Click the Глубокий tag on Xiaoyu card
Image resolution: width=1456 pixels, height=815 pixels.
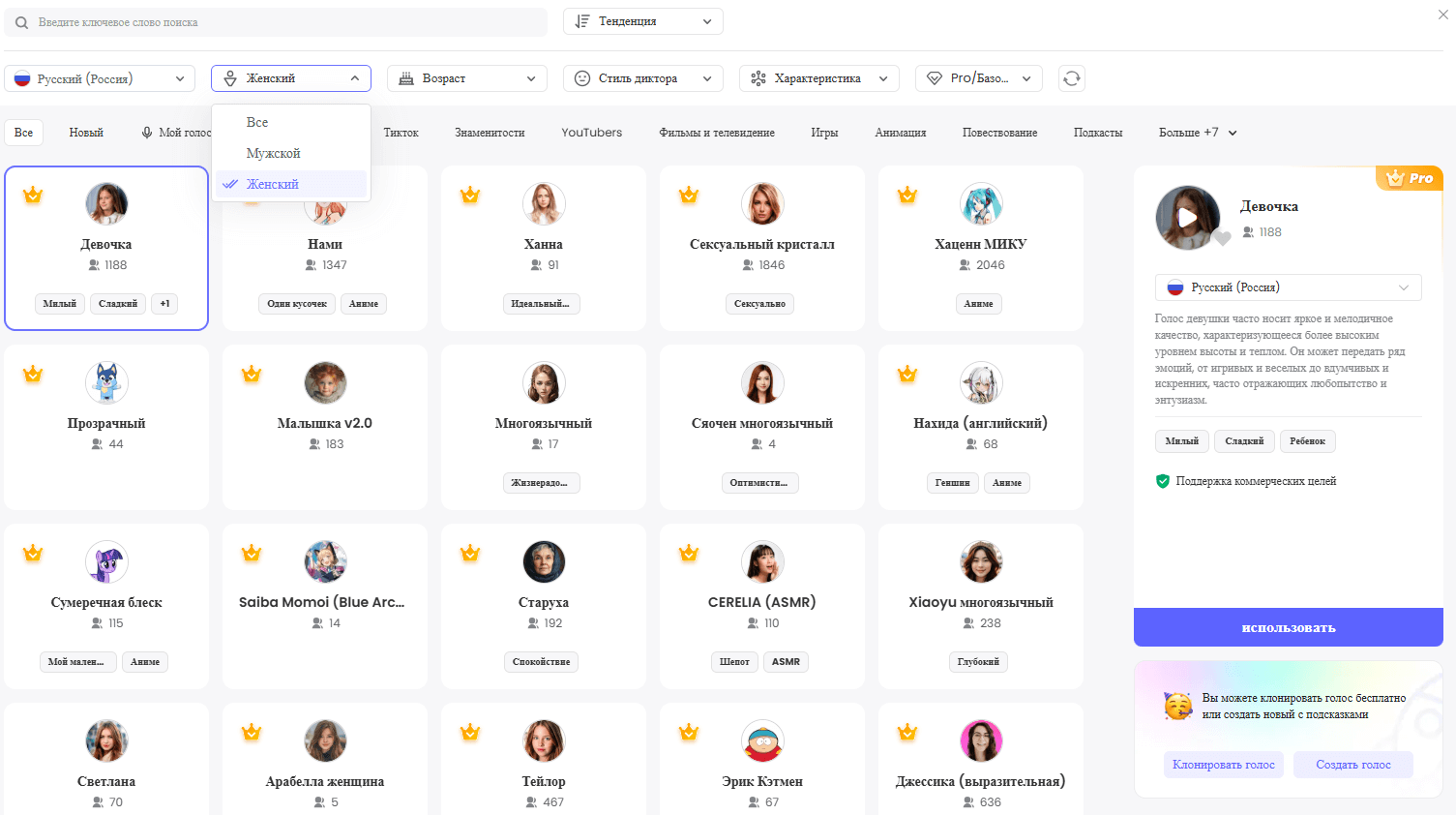(x=978, y=662)
